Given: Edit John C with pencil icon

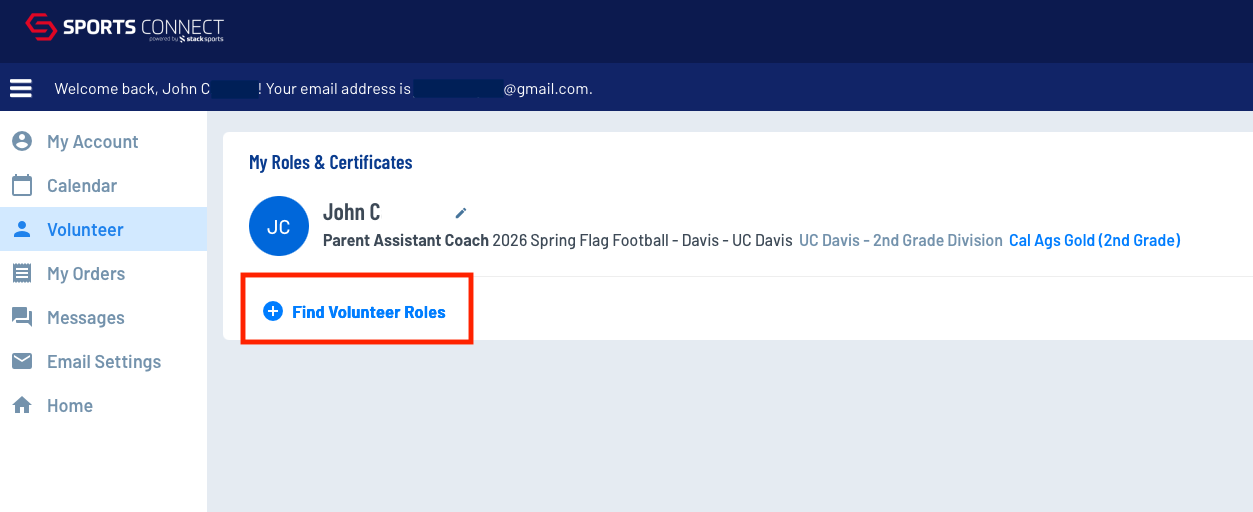Looking at the screenshot, I should point(460,212).
